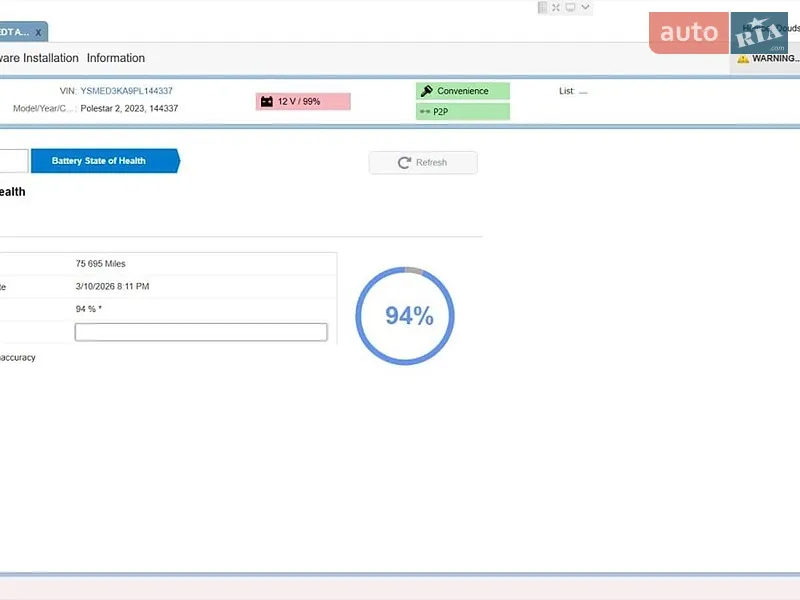The image size is (800, 600).
Task: Click the display monitor icon at top
Action: tap(570, 7)
